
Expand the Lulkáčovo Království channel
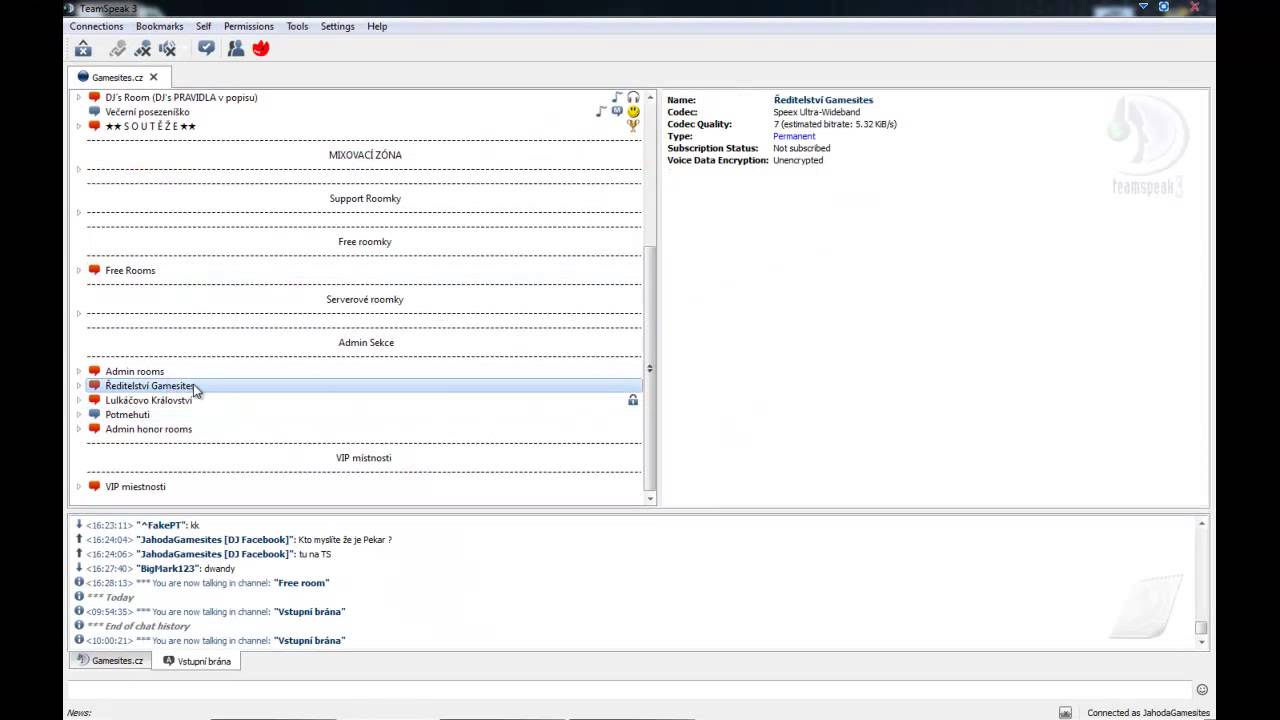click(x=79, y=400)
